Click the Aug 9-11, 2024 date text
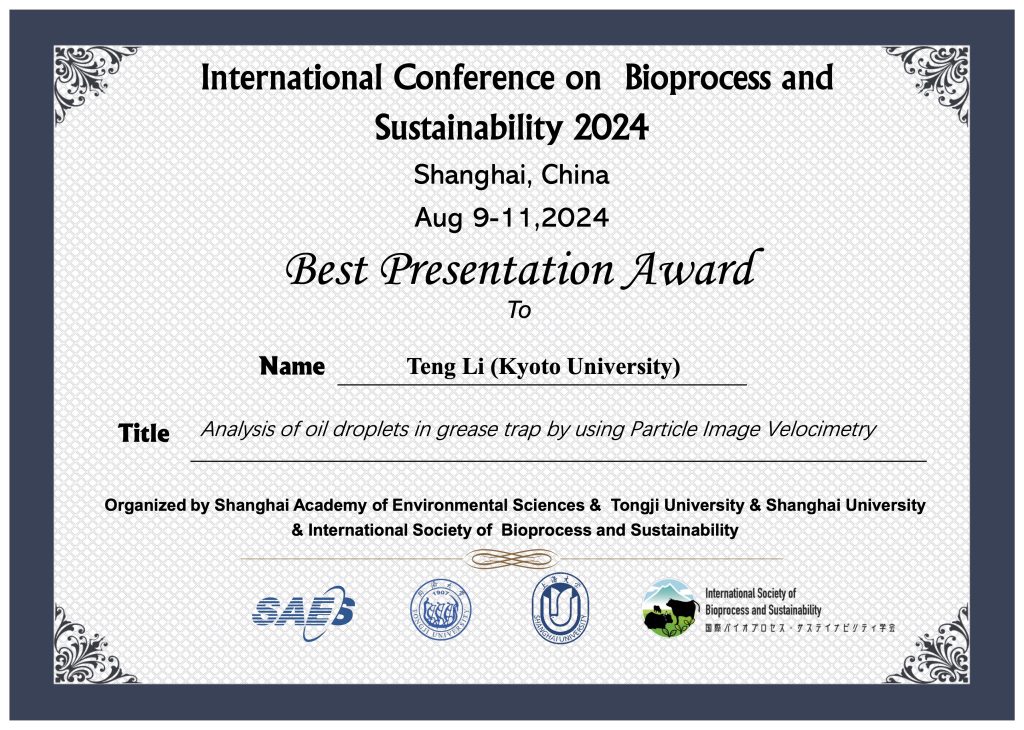The image size is (1024, 730). [513, 216]
